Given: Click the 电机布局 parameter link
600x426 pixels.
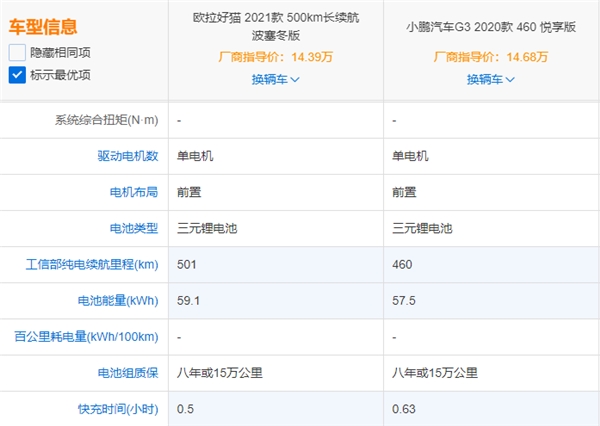Looking at the screenshot, I should click(x=134, y=192).
